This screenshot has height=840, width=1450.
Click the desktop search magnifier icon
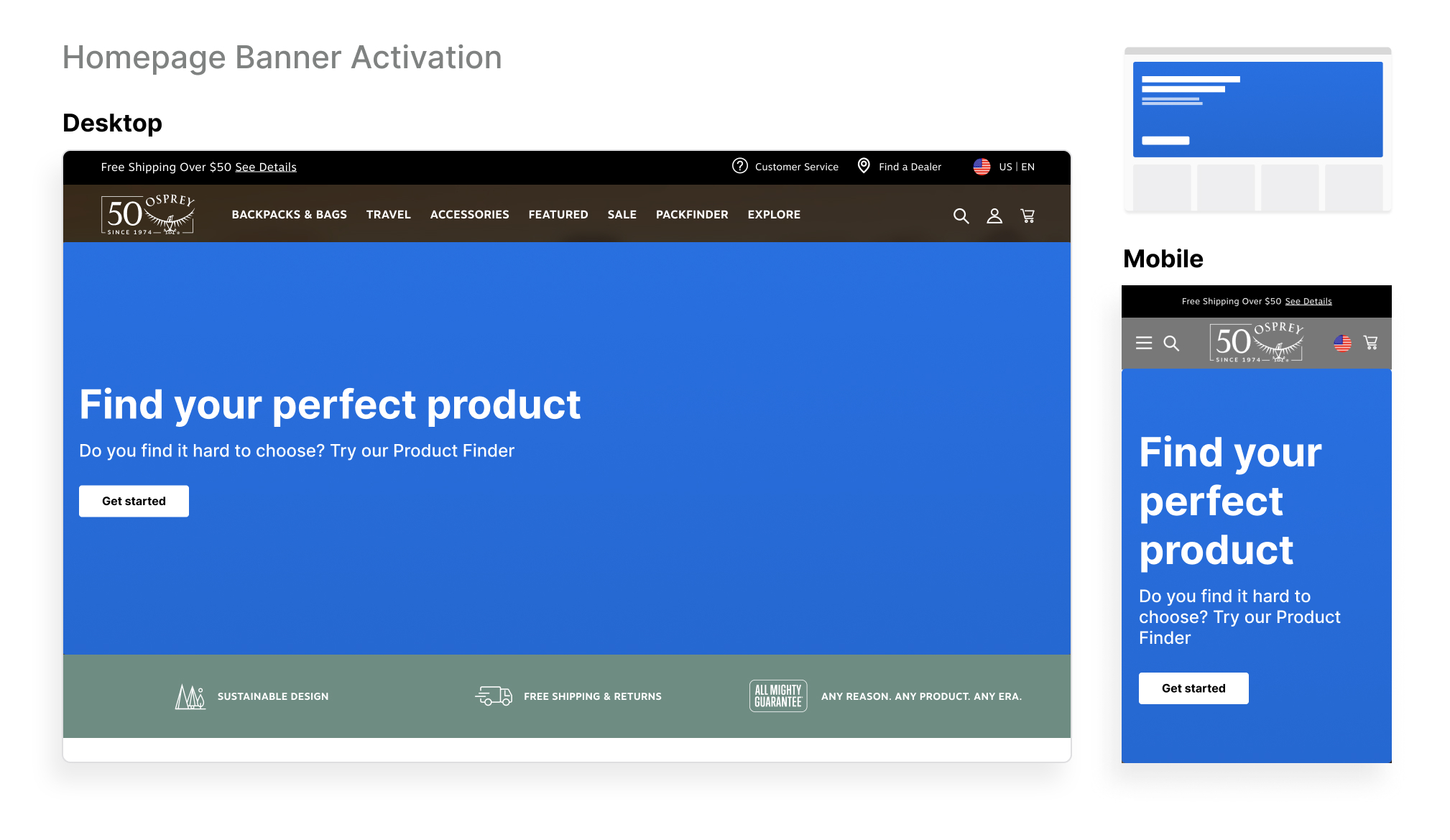pos(961,216)
